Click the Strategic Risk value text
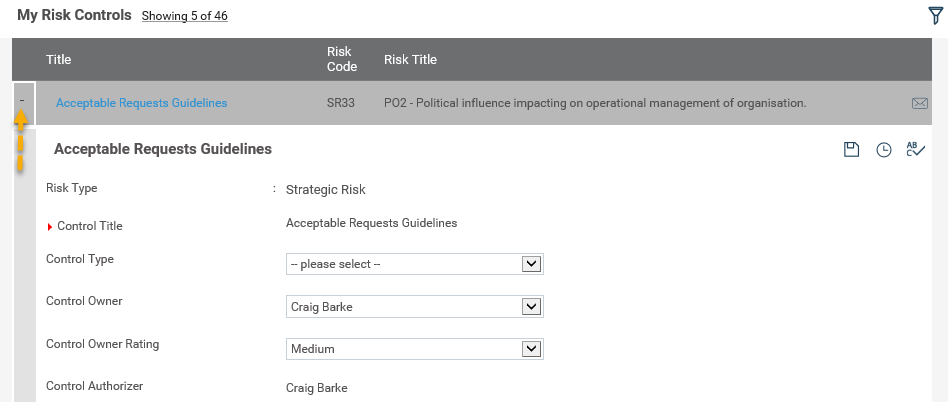Image resolution: width=948 pixels, height=402 pixels. click(326, 190)
